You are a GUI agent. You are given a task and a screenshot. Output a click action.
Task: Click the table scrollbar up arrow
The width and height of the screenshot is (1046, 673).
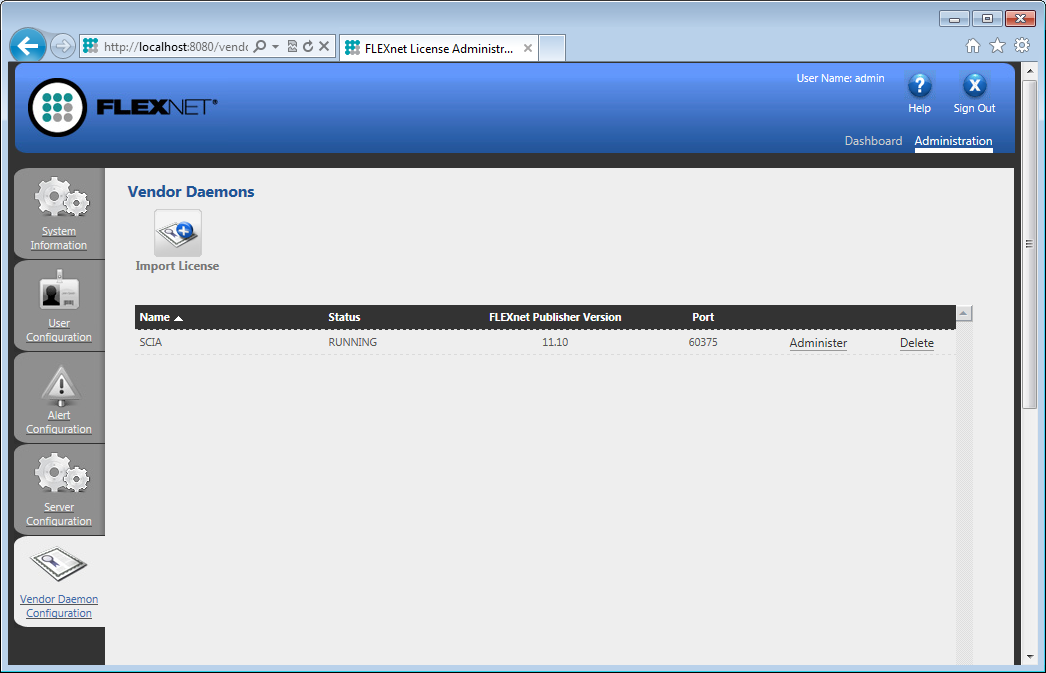click(x=964, y=313)
